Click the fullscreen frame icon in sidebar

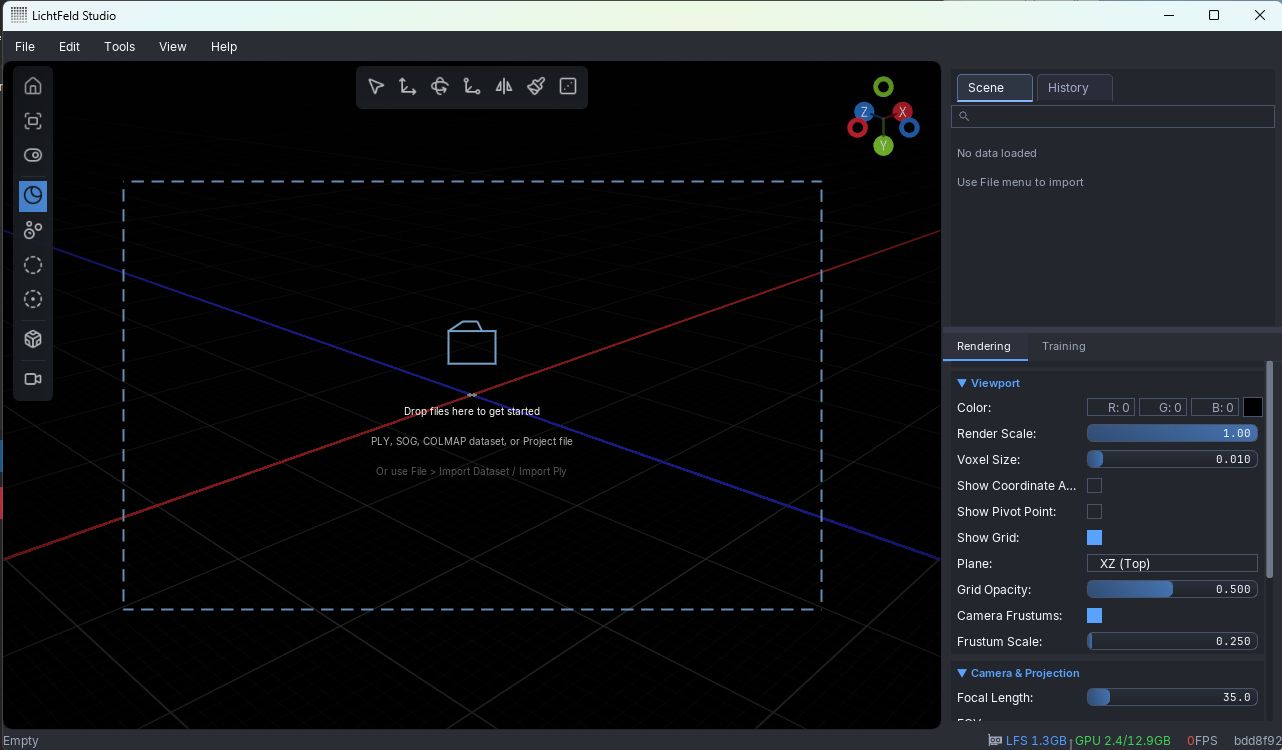point(33,121)
